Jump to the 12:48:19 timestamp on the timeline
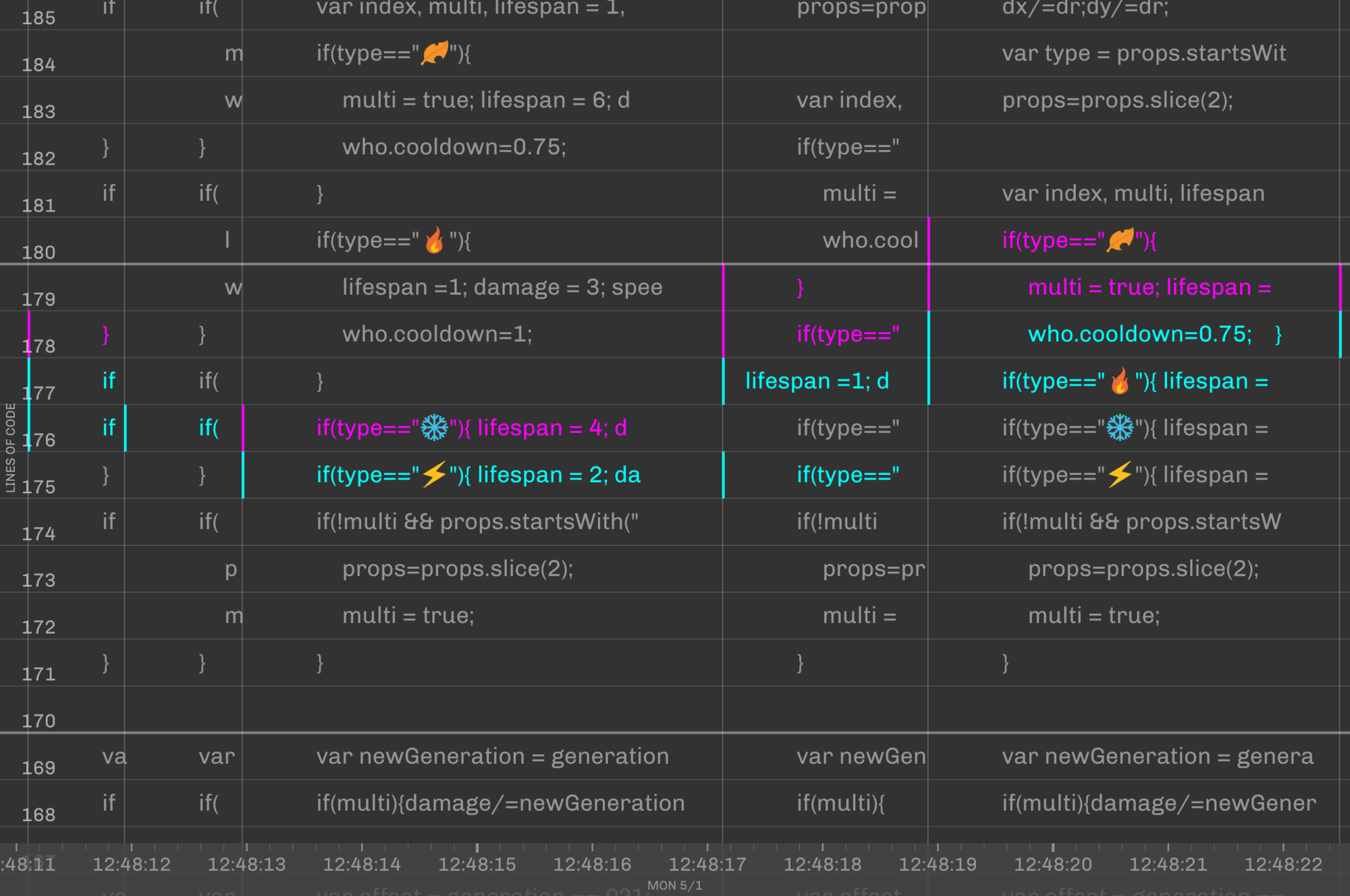The image size is (1350, 896). [938, 864]
